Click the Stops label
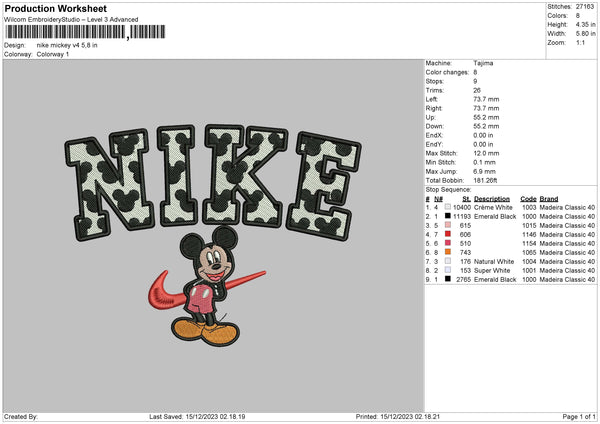This screenshot has width=600, height=424. coord(435,81)
